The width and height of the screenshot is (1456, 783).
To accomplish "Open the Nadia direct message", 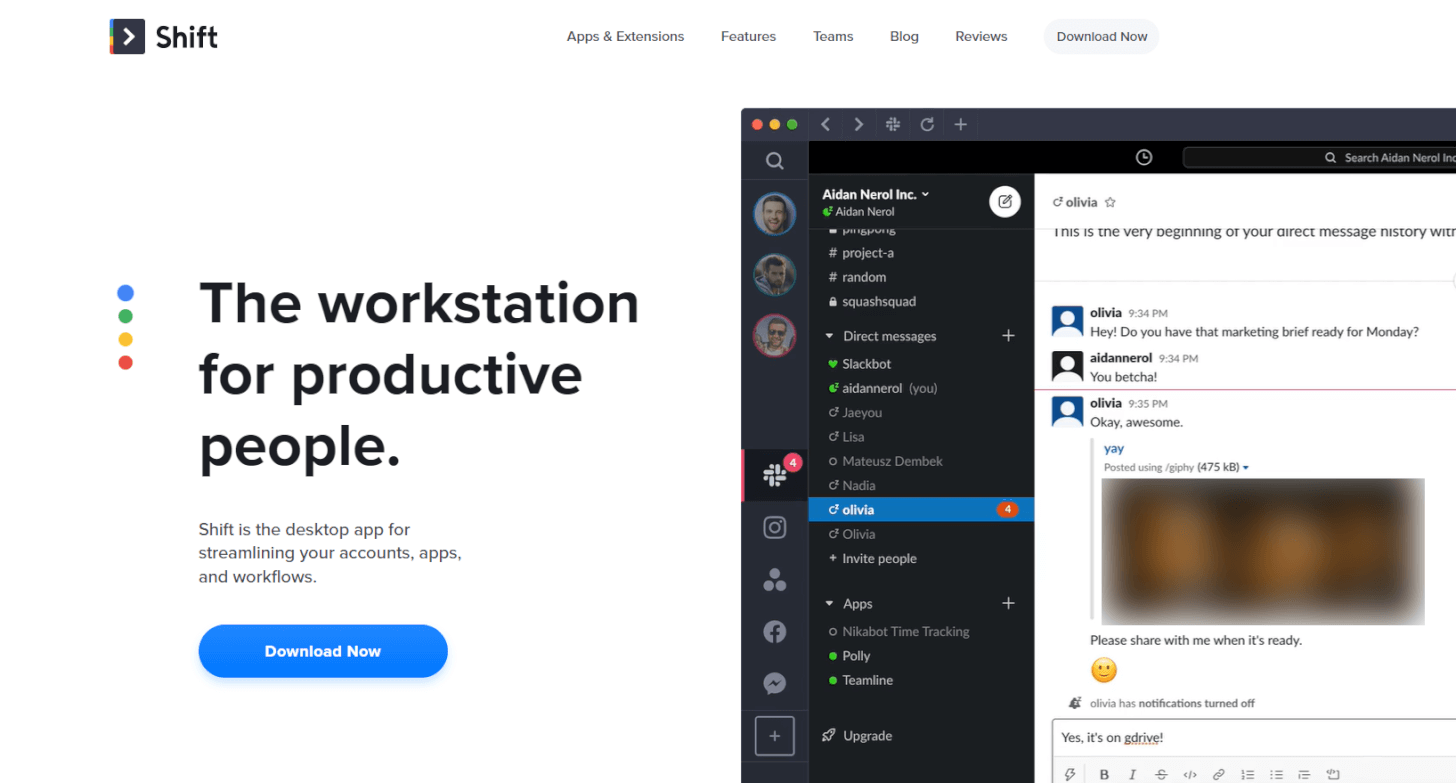I will point(852,485).
